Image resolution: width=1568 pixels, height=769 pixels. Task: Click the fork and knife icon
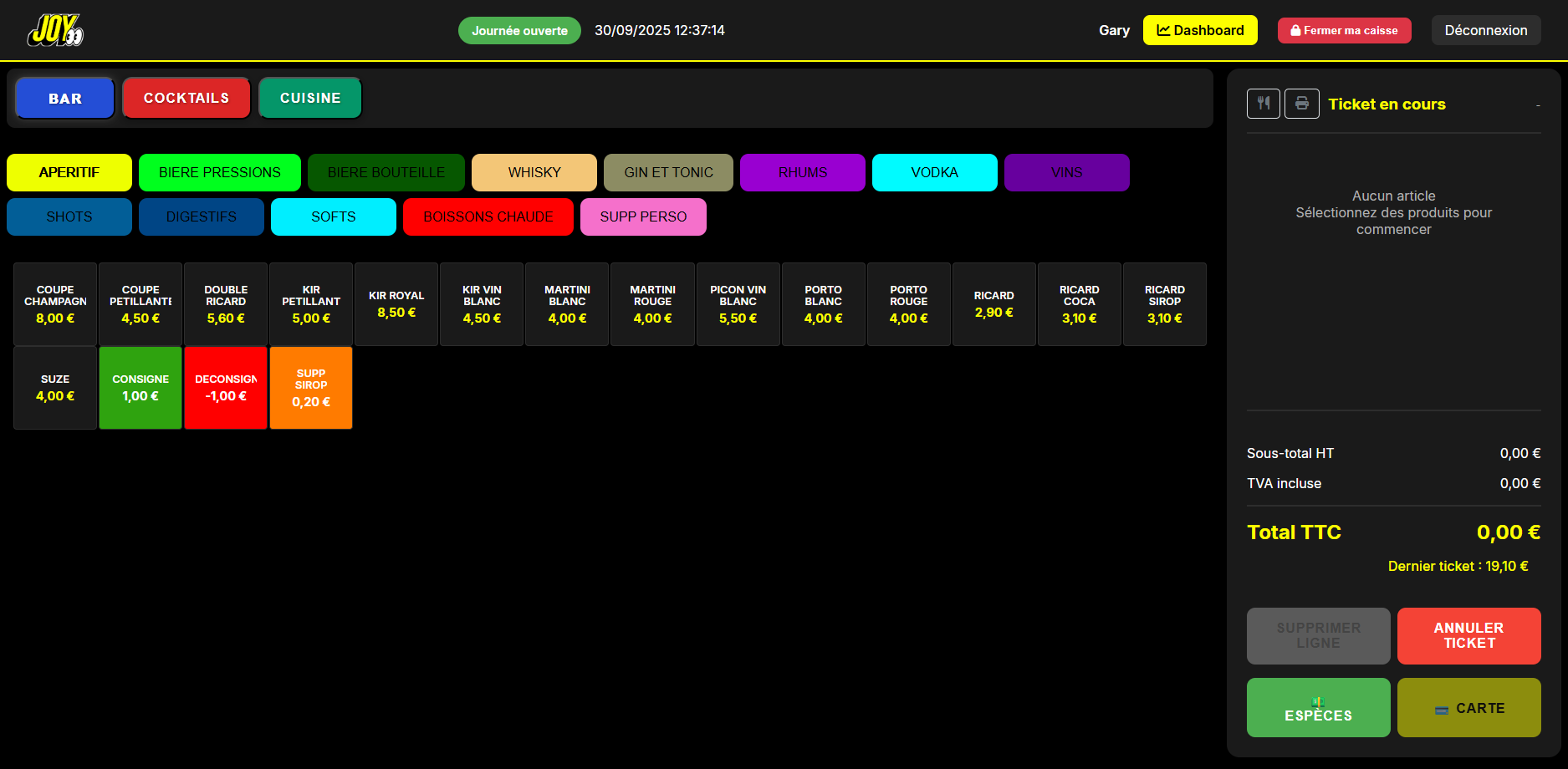tap(1263, 104)
